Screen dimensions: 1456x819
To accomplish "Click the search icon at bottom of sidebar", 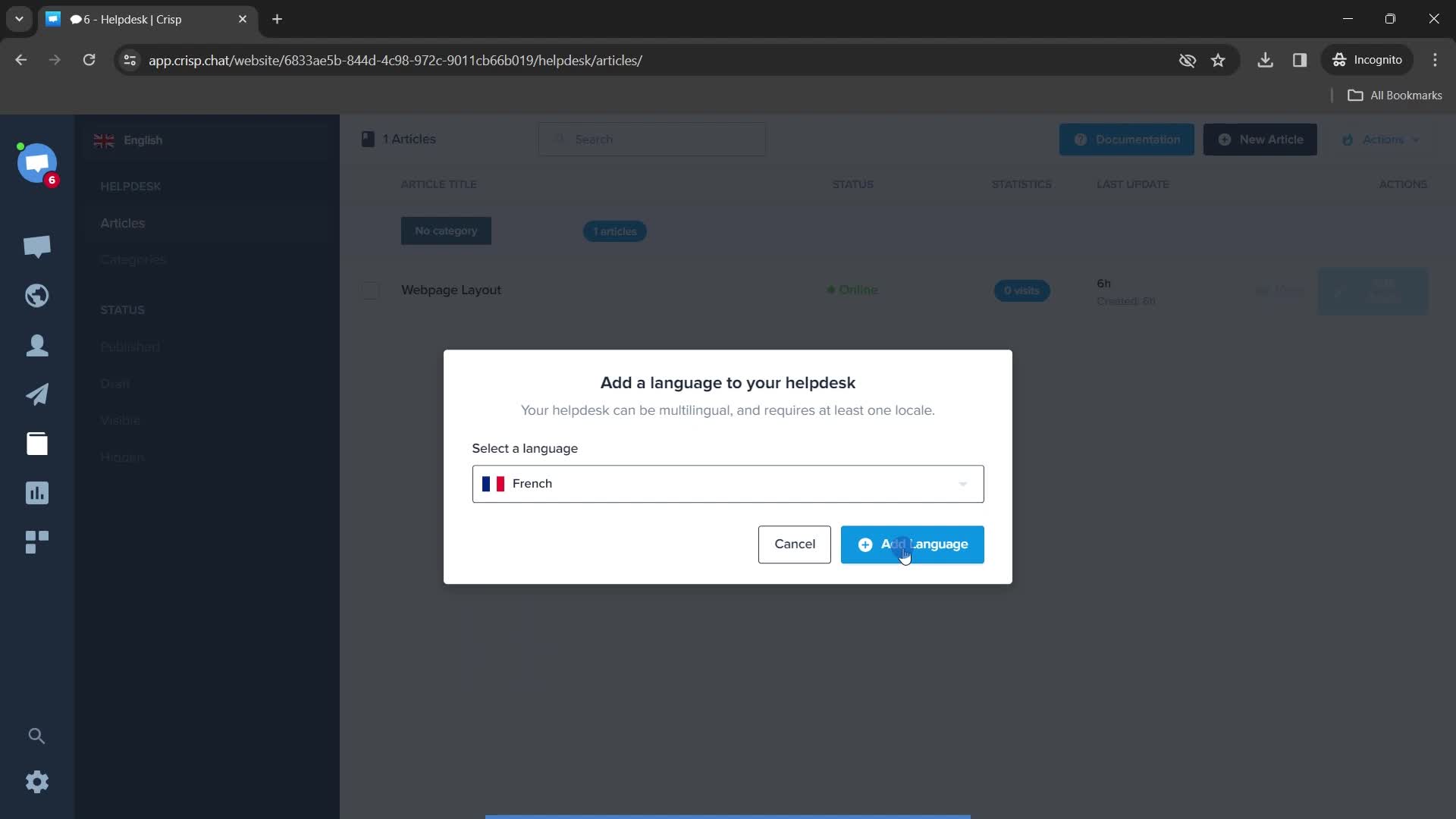I will (37, 736).
